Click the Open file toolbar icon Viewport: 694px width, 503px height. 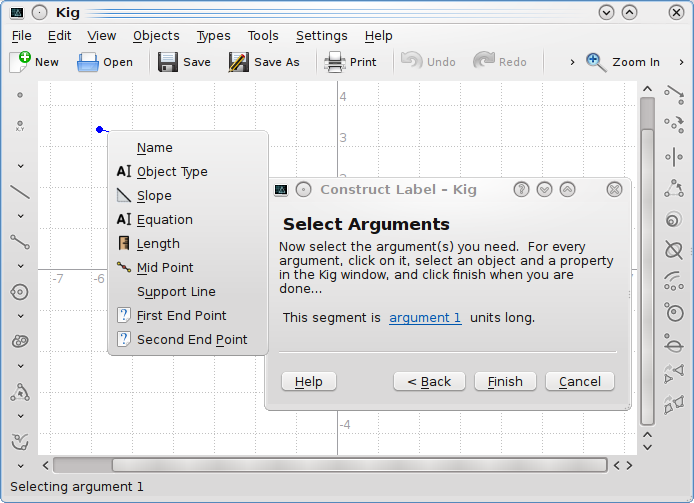pyautogui.click(x=88, y=62)
